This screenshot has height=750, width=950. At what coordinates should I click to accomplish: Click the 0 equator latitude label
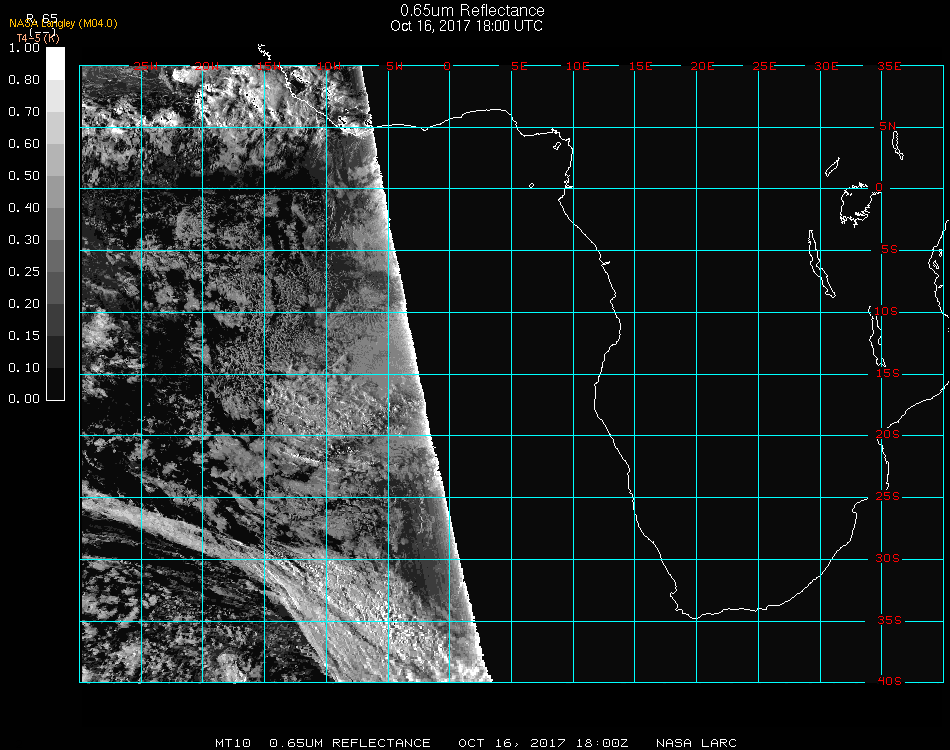(x=879, y=187)
